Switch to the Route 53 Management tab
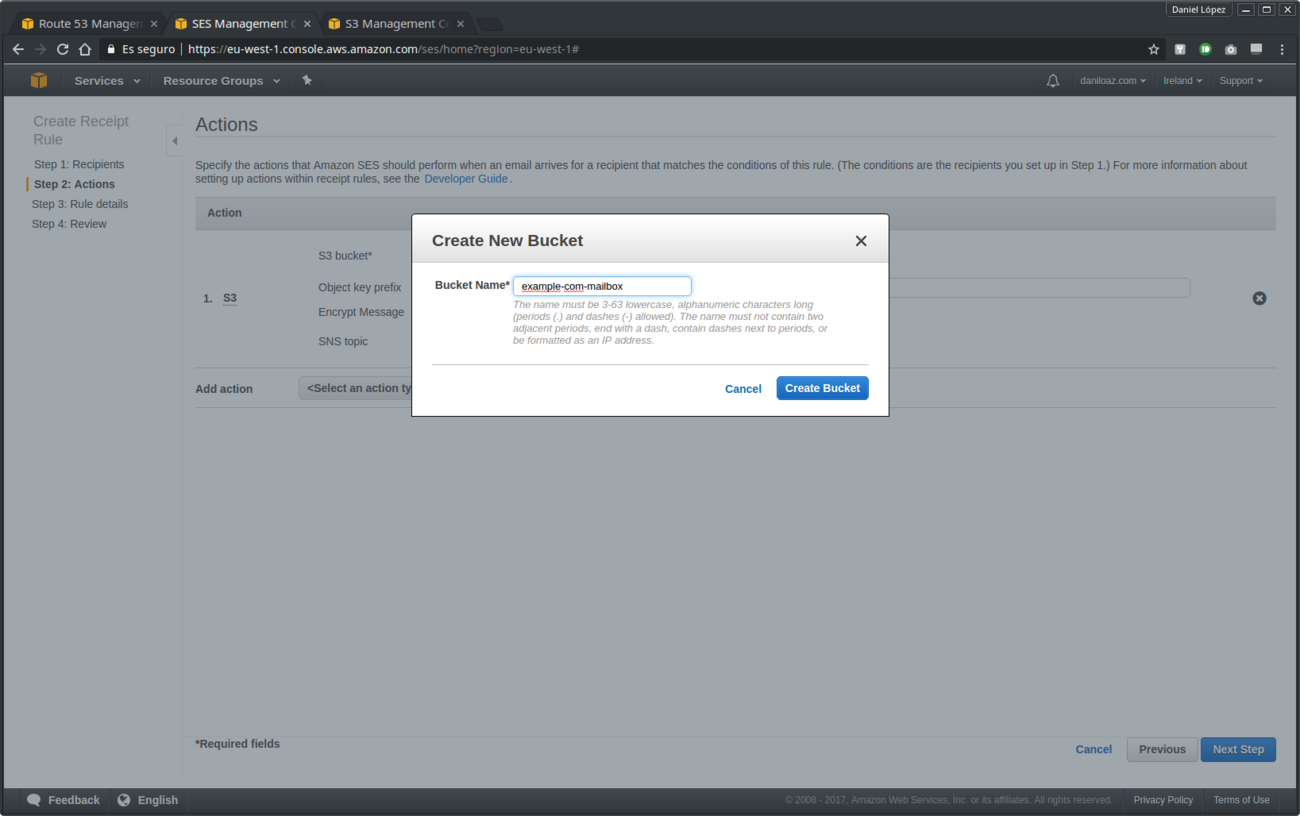Screen dimensions: 1300x816 tap(88, 23)
